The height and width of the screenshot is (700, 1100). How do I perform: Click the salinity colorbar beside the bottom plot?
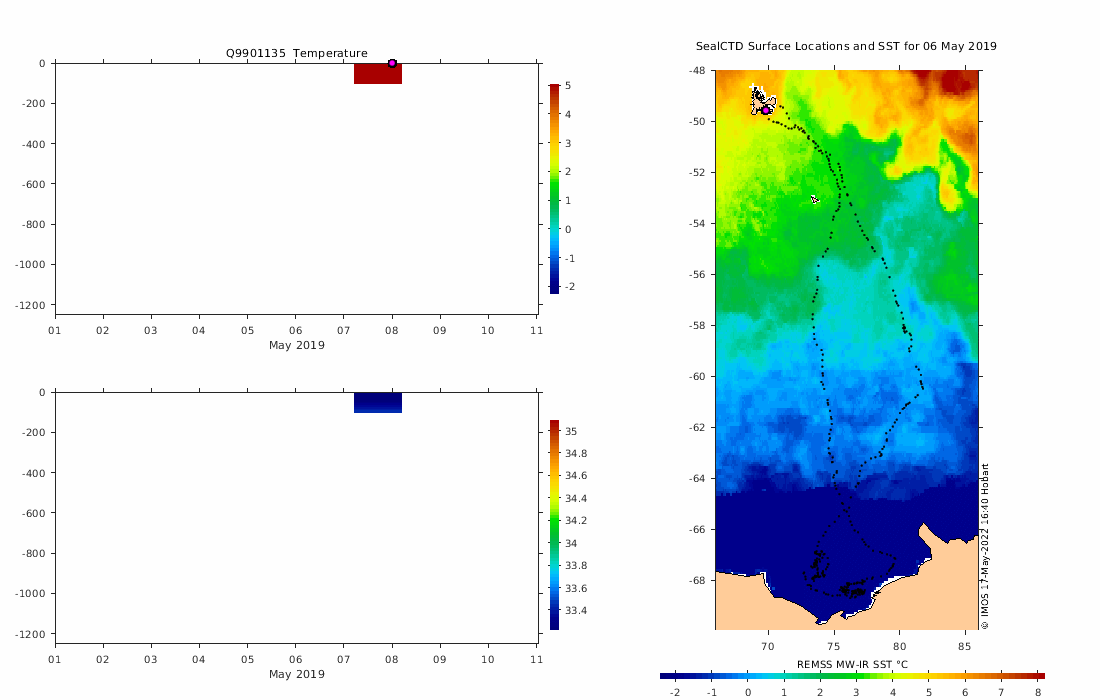[554, 525]
